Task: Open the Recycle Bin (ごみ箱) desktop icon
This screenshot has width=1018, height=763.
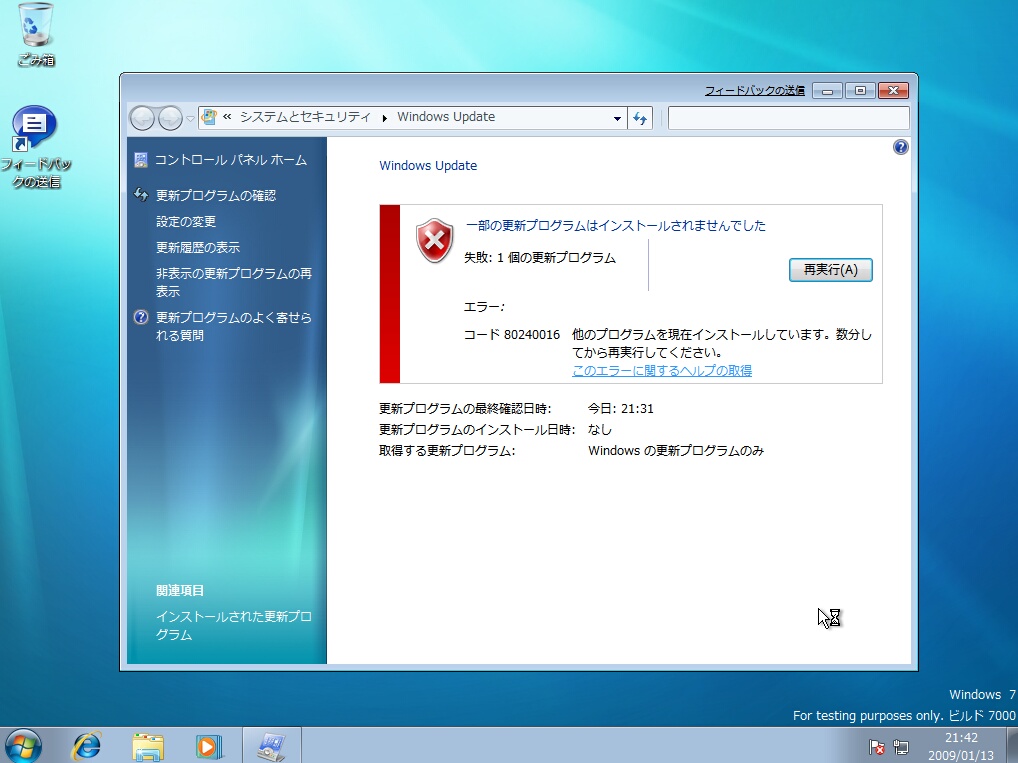Action: [x=36, y=34]
